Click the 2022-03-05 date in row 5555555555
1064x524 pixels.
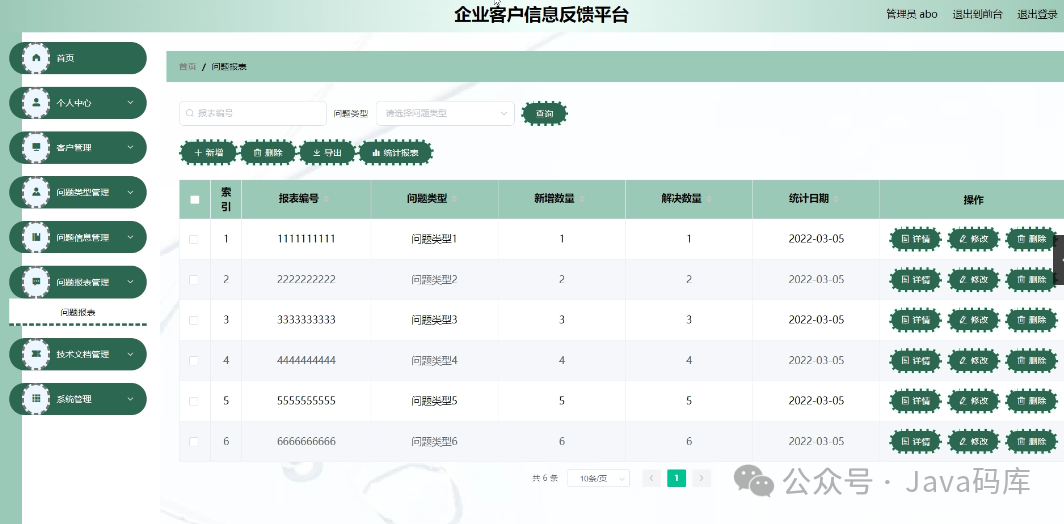[x=816, y=401]
